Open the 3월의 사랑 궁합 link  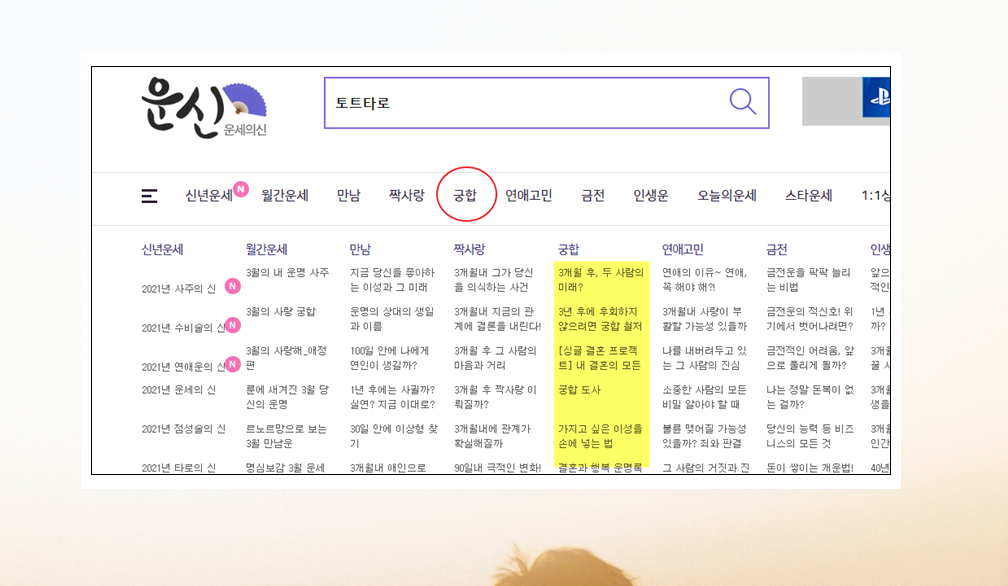(x=280, y=312)
